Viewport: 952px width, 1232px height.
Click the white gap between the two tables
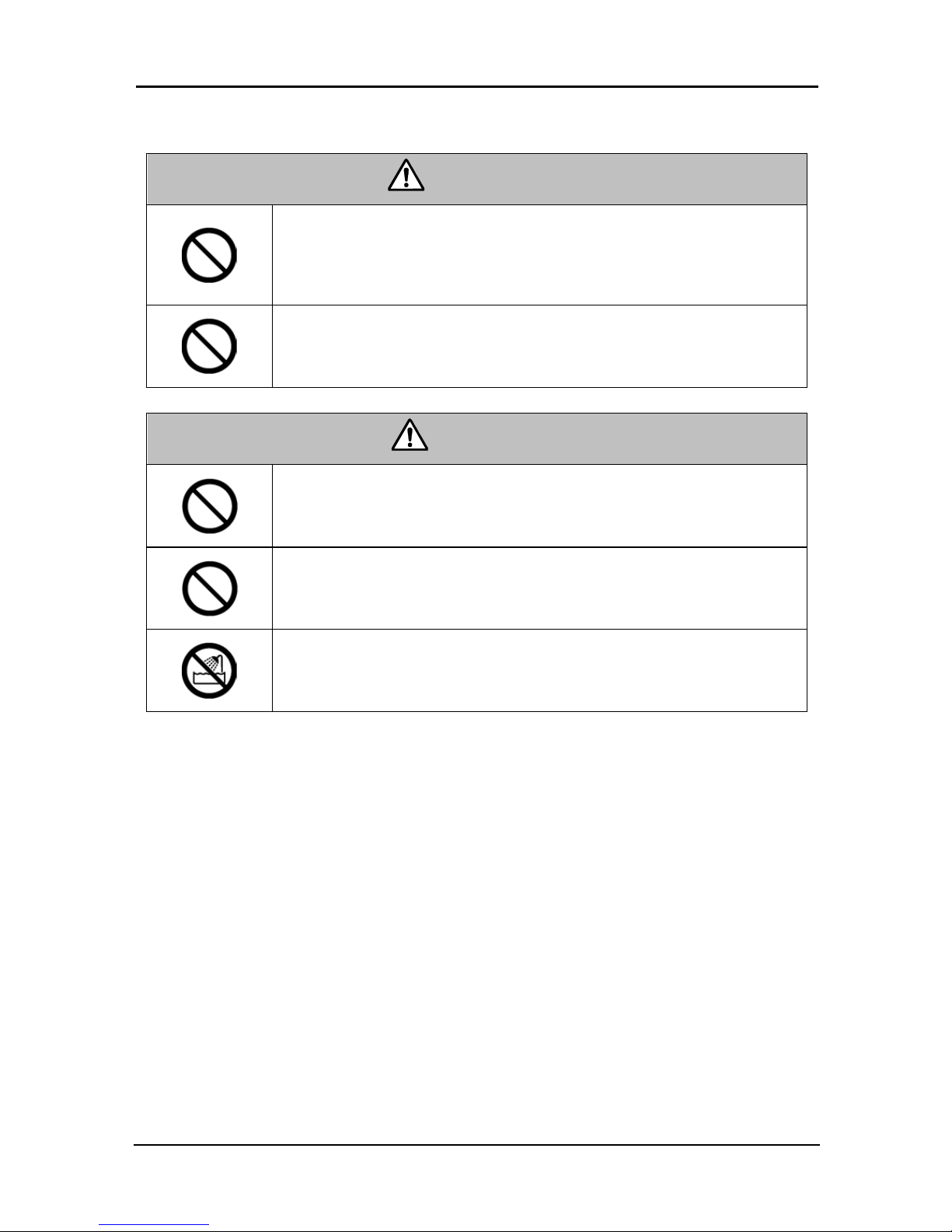477,400
